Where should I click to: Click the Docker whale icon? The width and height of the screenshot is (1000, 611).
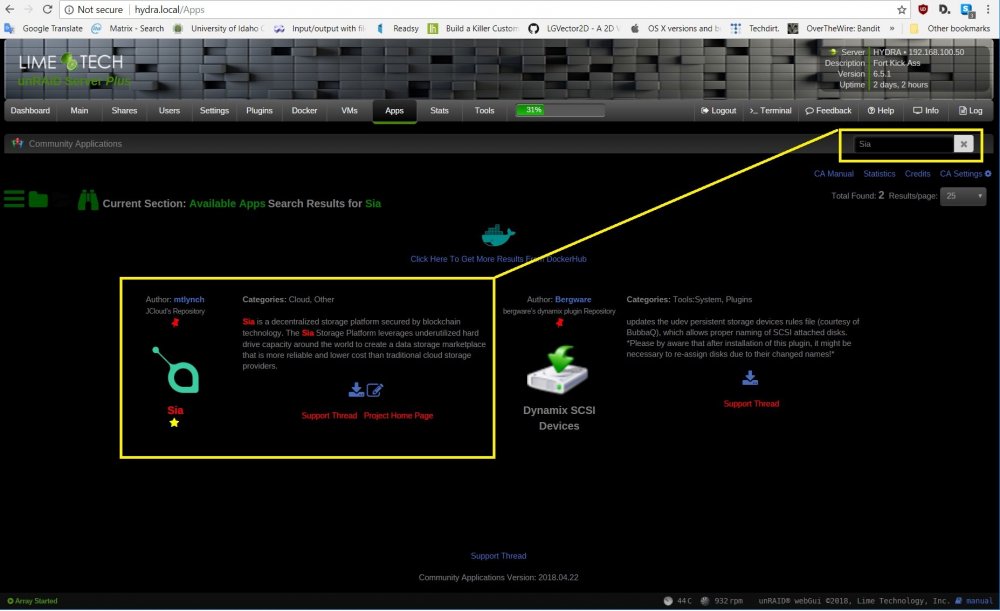click(498, 235)
